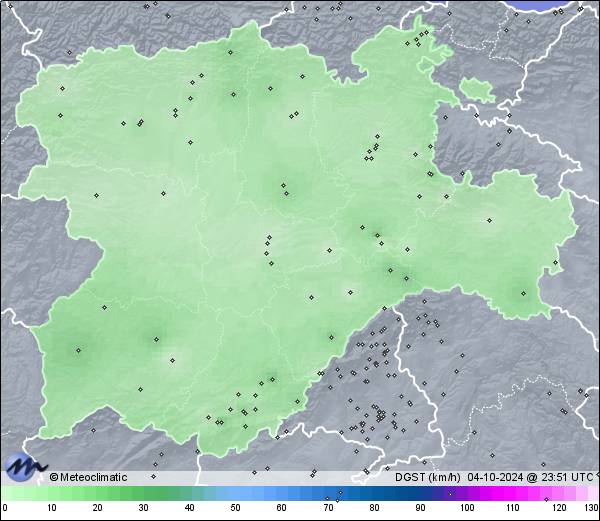600x521 pixels.
Task: Click the Meteoclimatic wave logo
Action: [x=25, y=467]
